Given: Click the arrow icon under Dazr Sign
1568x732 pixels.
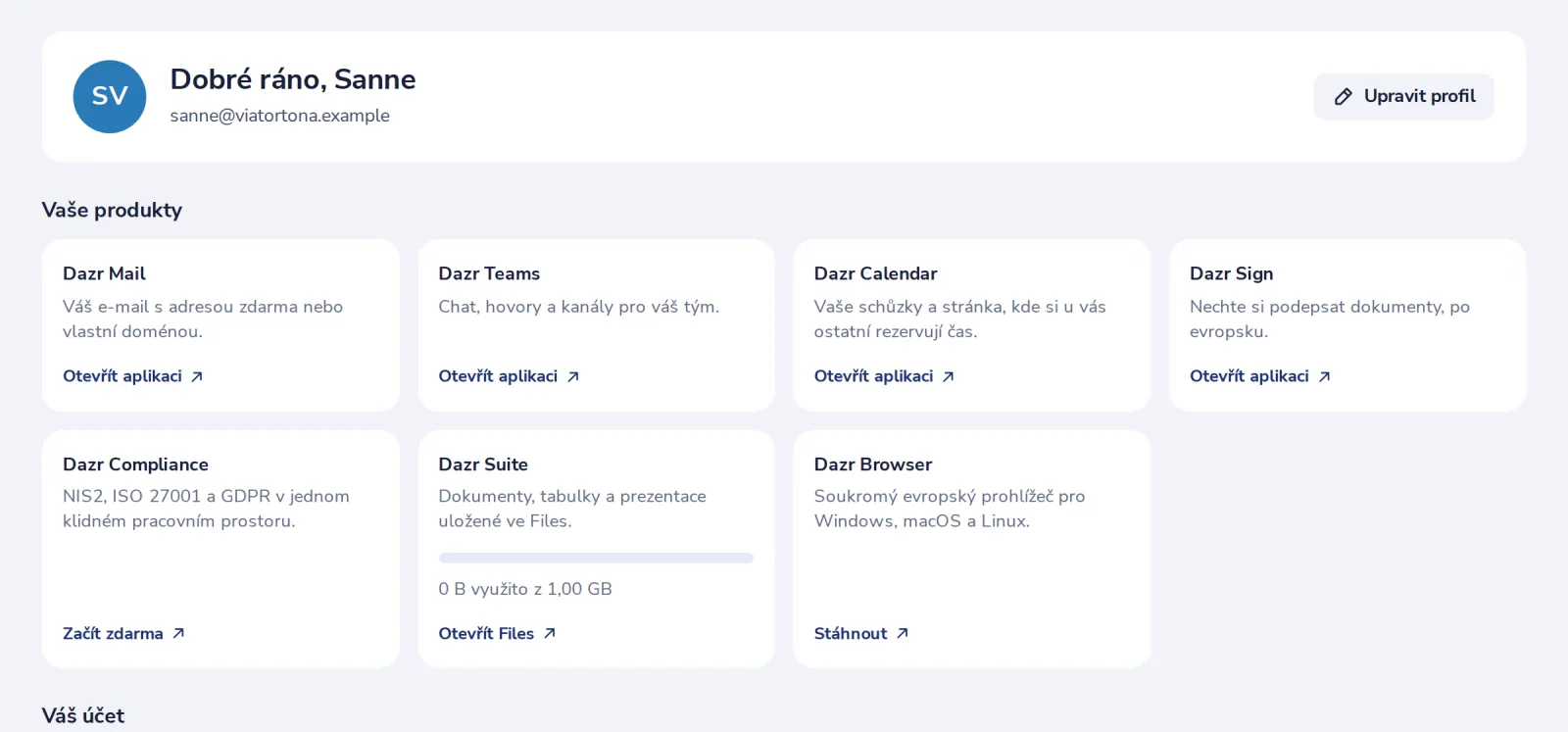Looking at the screenshot, I should (x=1324, y=376).
